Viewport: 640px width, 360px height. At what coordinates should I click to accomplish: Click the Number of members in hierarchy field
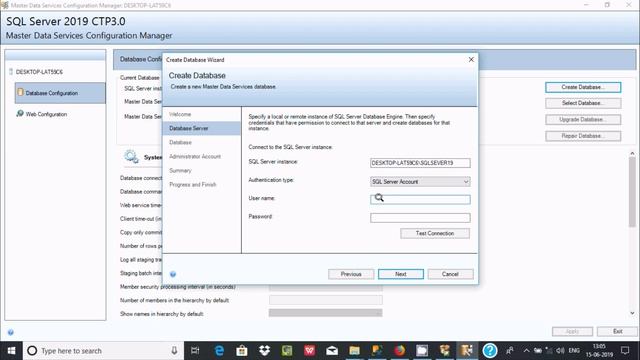325,300
